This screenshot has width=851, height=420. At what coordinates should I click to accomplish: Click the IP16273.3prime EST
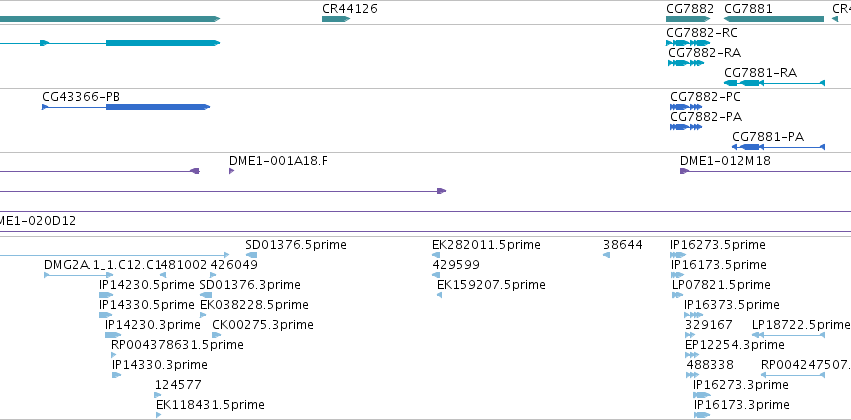pyautogui.click(x=702, y=395)
